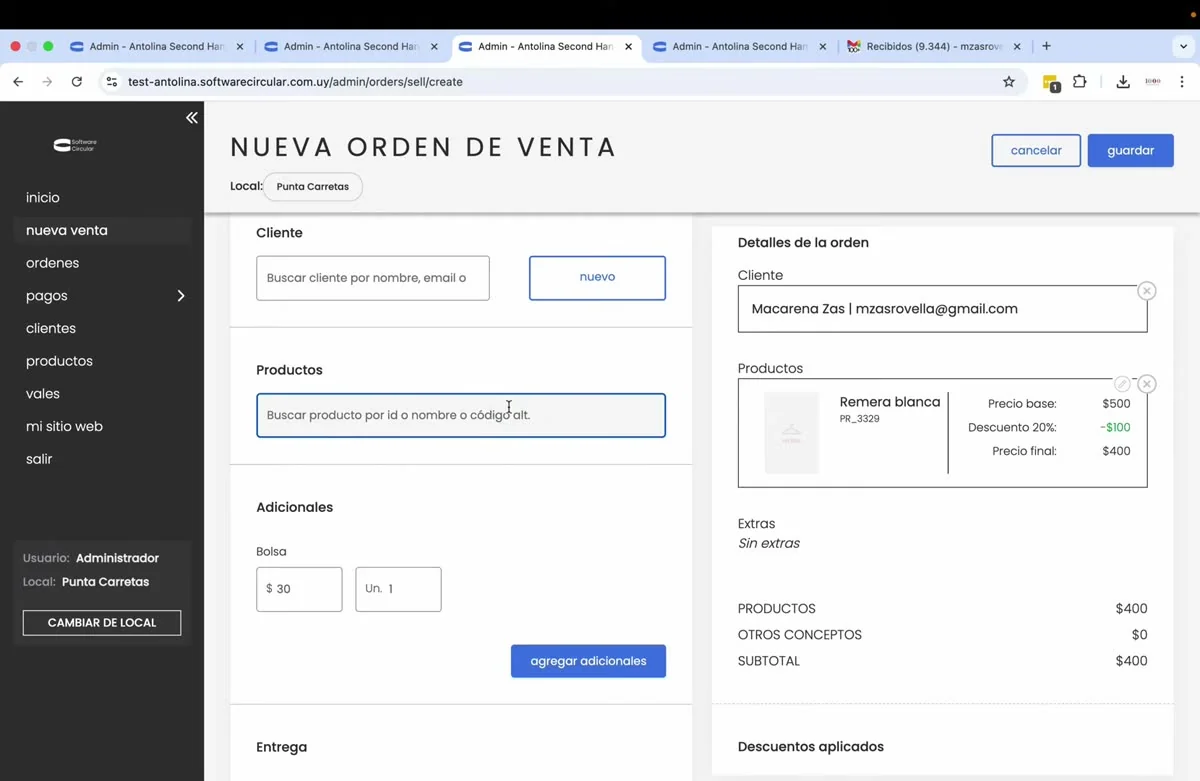Close the fourth Admin - Antolina tab
This screenshot has height=781, width=1200.
point(823,46)
